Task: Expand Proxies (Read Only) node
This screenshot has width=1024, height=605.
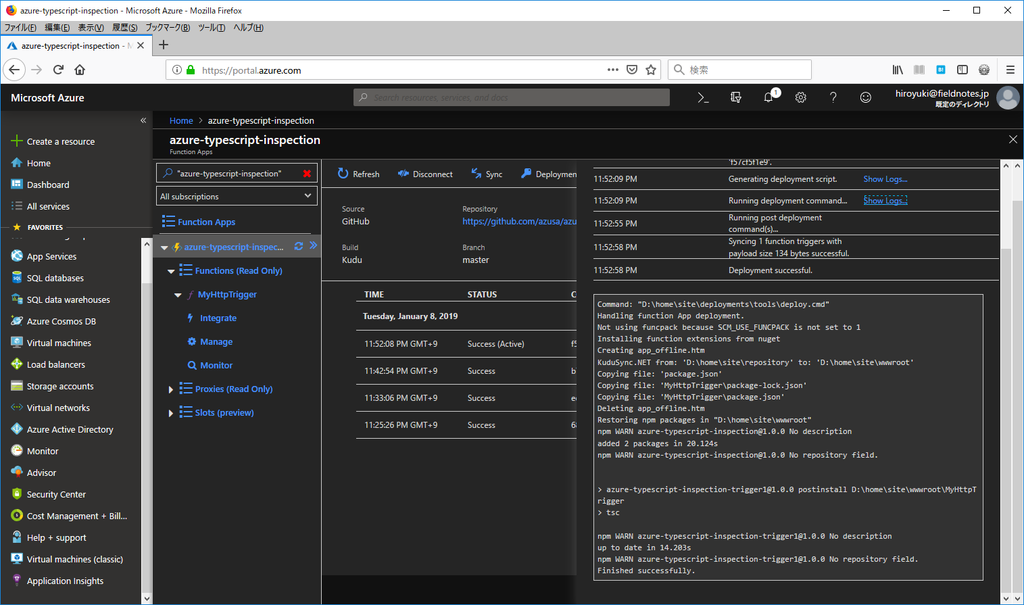Action: tap(171, 389)
